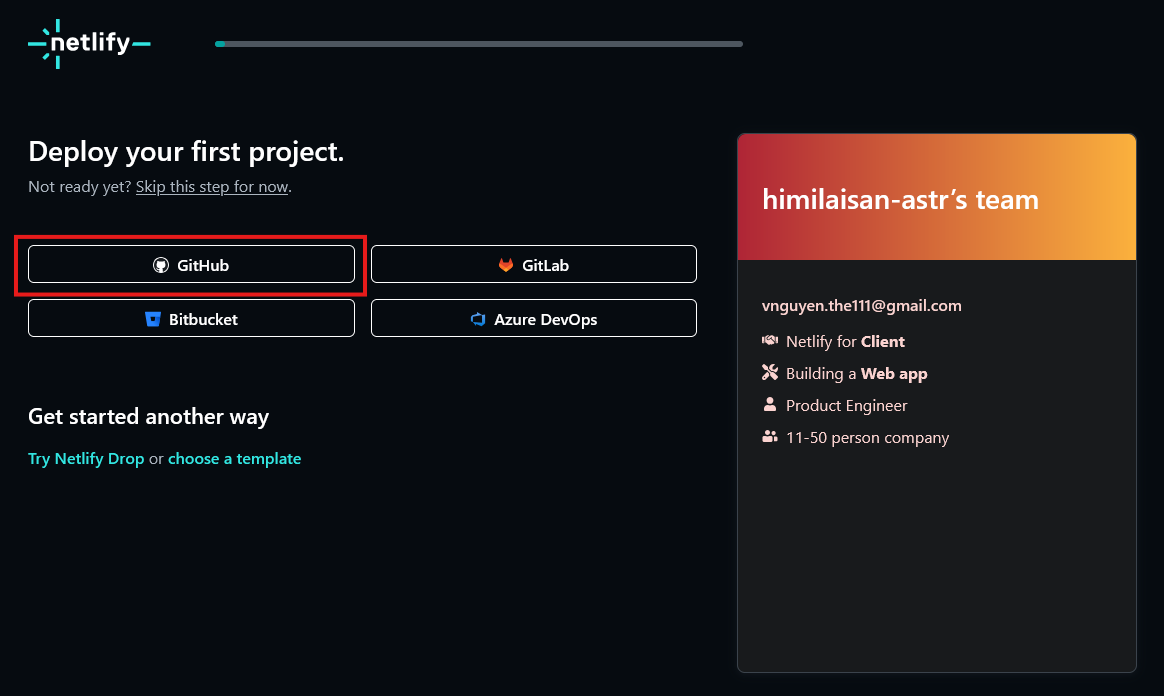This screenshot has width=1164, height=696.
Task: Click the himilaisan-astr's team heading
Action: [x=900, y=200]
